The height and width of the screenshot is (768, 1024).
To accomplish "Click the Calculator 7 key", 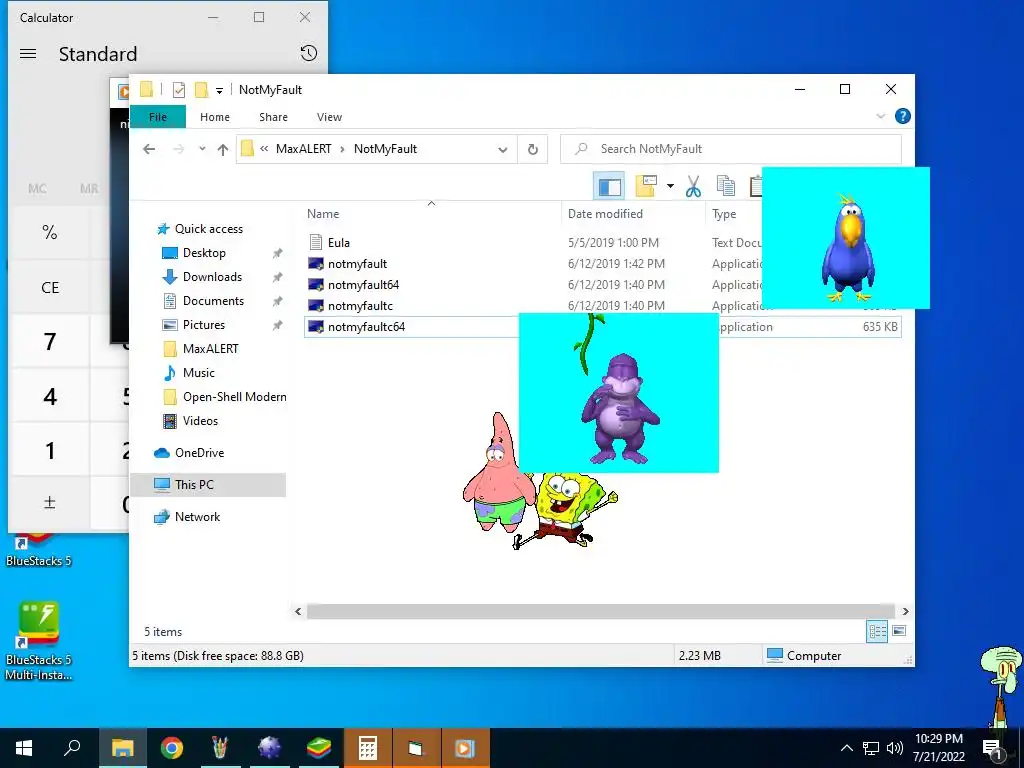I will 50,342.
